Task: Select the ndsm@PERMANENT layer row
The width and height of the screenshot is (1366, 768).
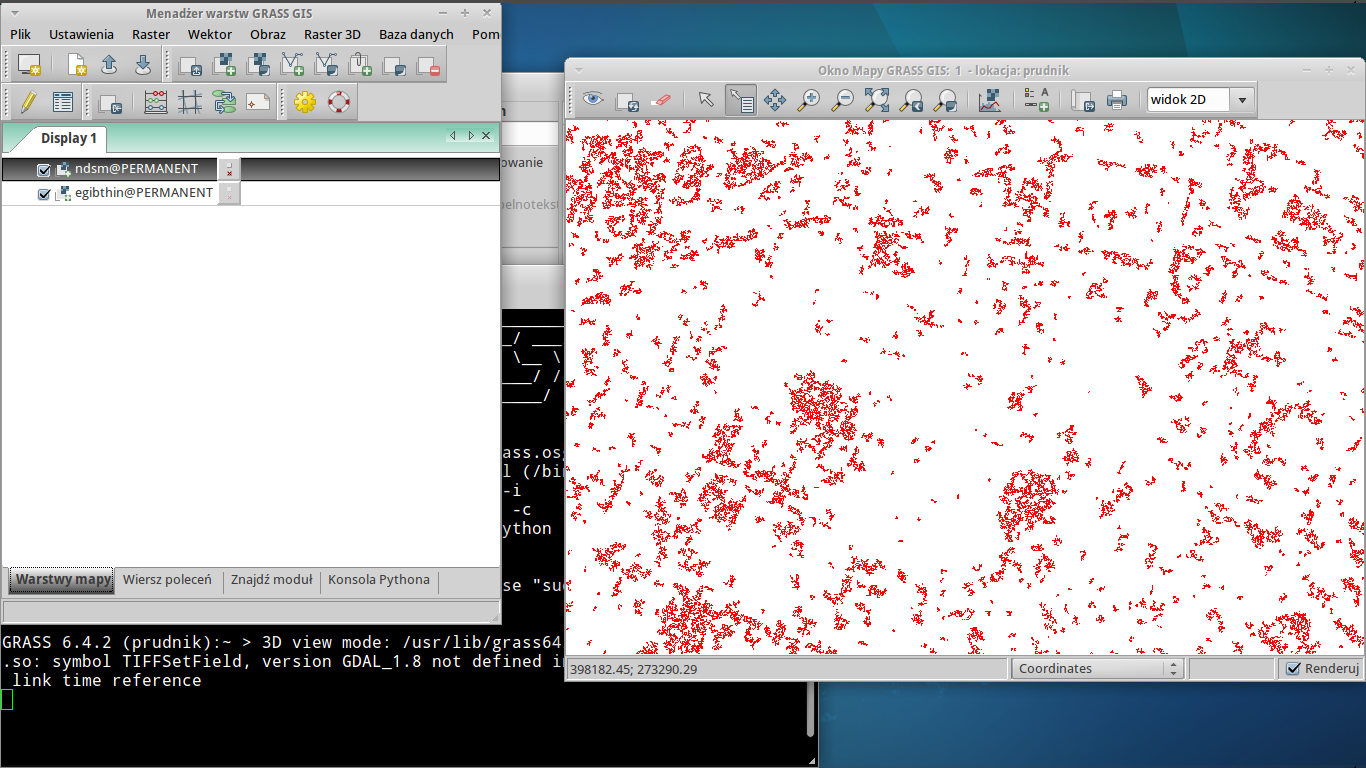Action: (x=250, y=170)
